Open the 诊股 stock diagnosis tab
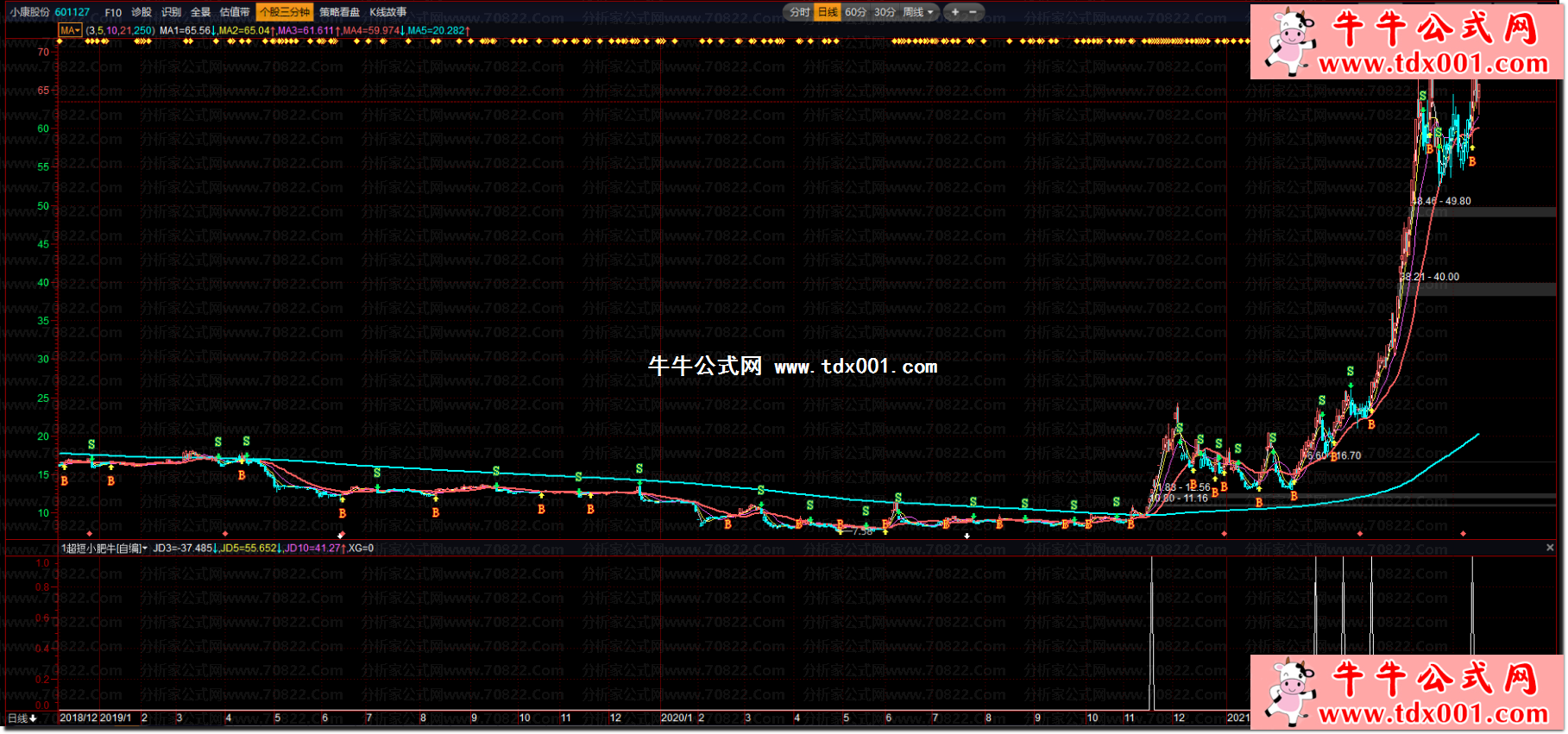Image resolution: width=1568 pixels, height=734 pixels. 142,12
